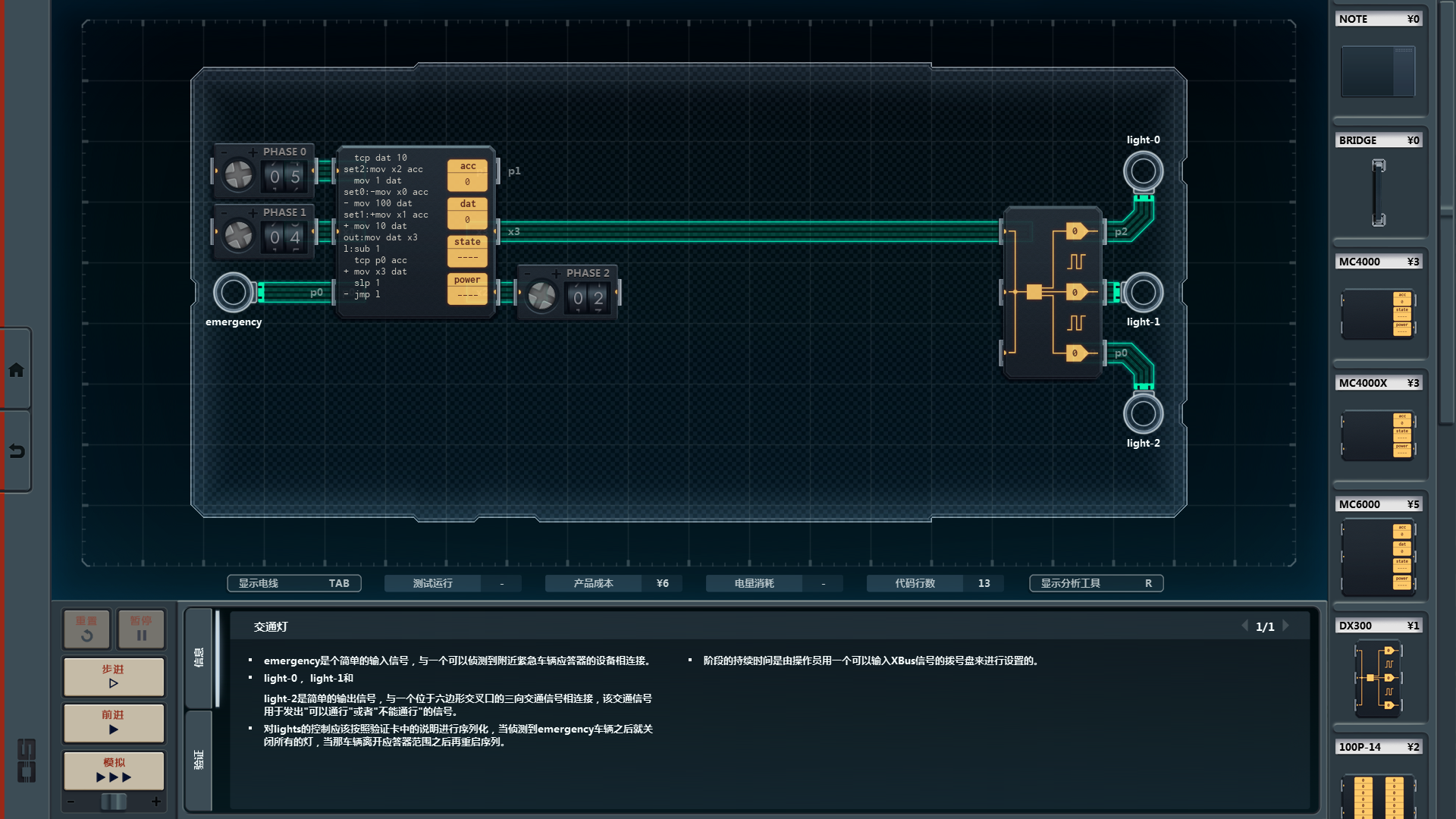Click the light-0 output pin
Screen dimensions: 1456x819
pos(1143,171)
